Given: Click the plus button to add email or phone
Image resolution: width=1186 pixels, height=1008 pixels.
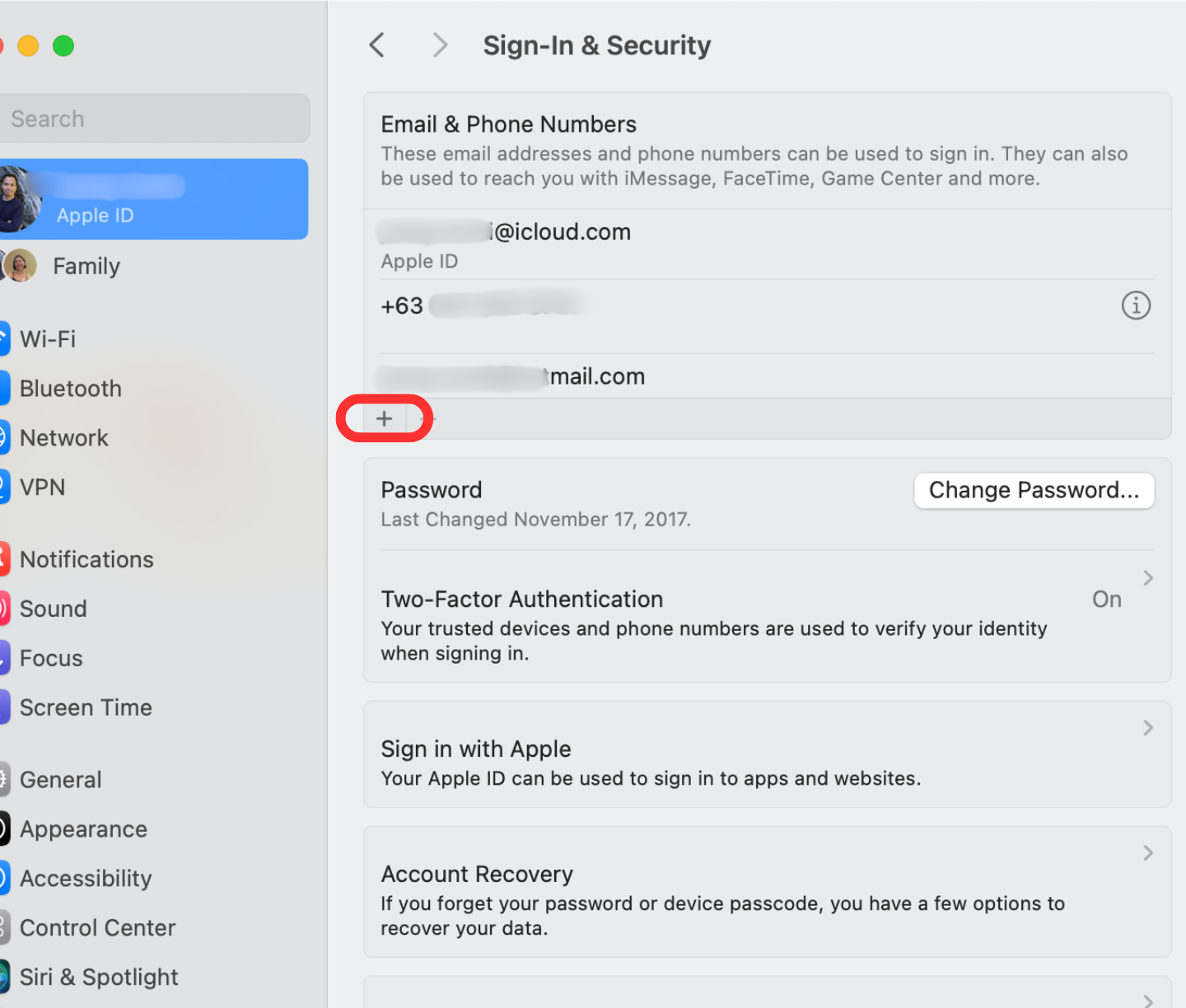Looking at the screenshot, I should click(x=385, y=418).
